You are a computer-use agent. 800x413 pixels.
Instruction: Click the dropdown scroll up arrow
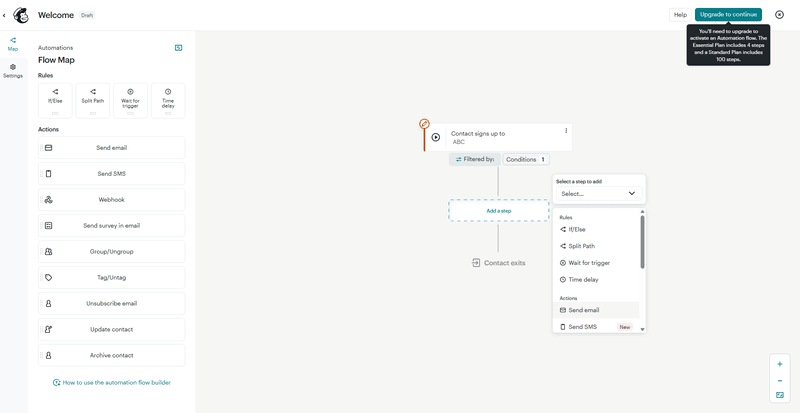coord(642,211)
